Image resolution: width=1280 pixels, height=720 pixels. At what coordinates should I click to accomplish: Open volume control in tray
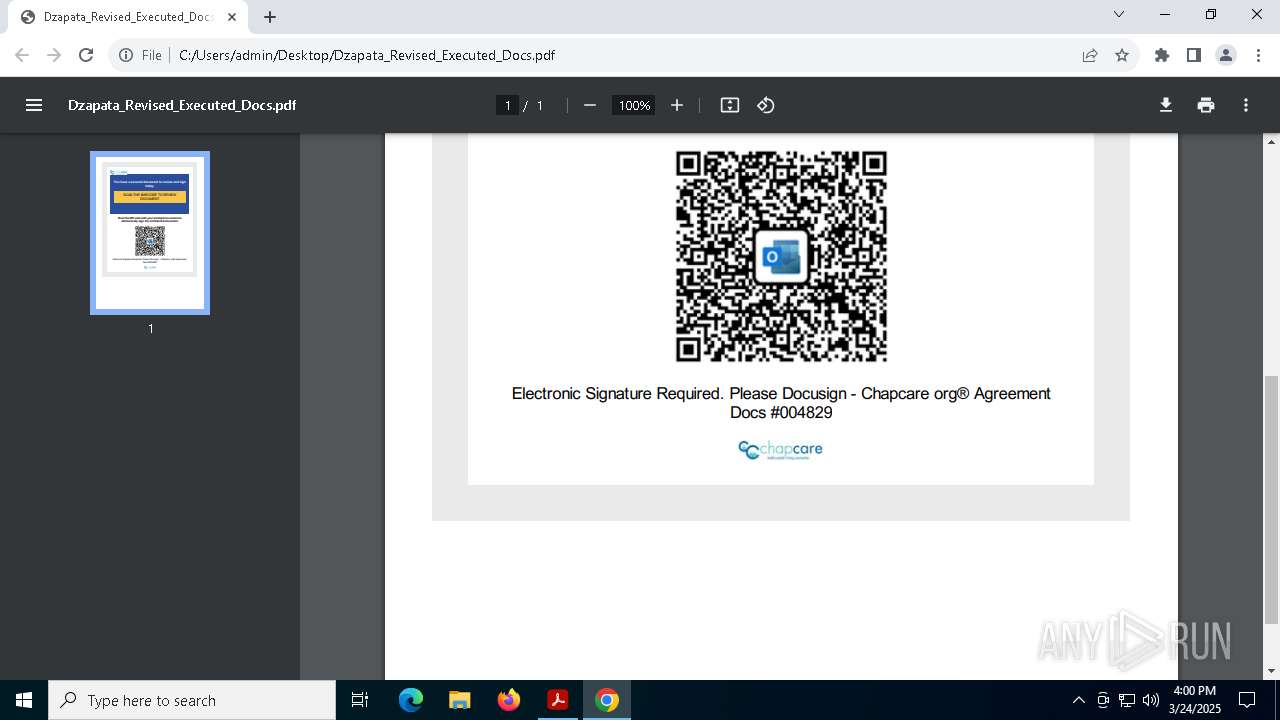1151,700
